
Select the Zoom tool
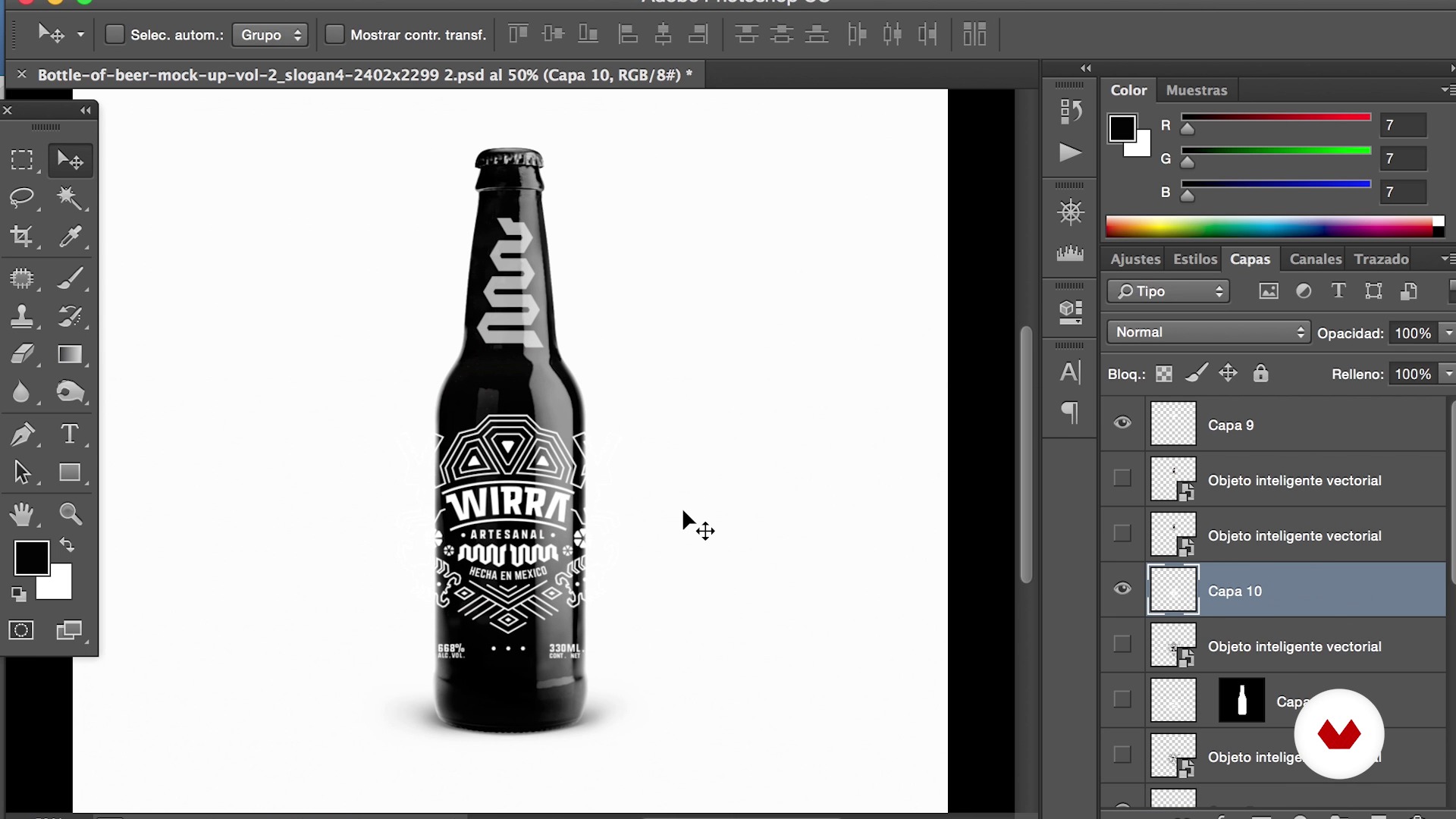[x=70, y=514]
